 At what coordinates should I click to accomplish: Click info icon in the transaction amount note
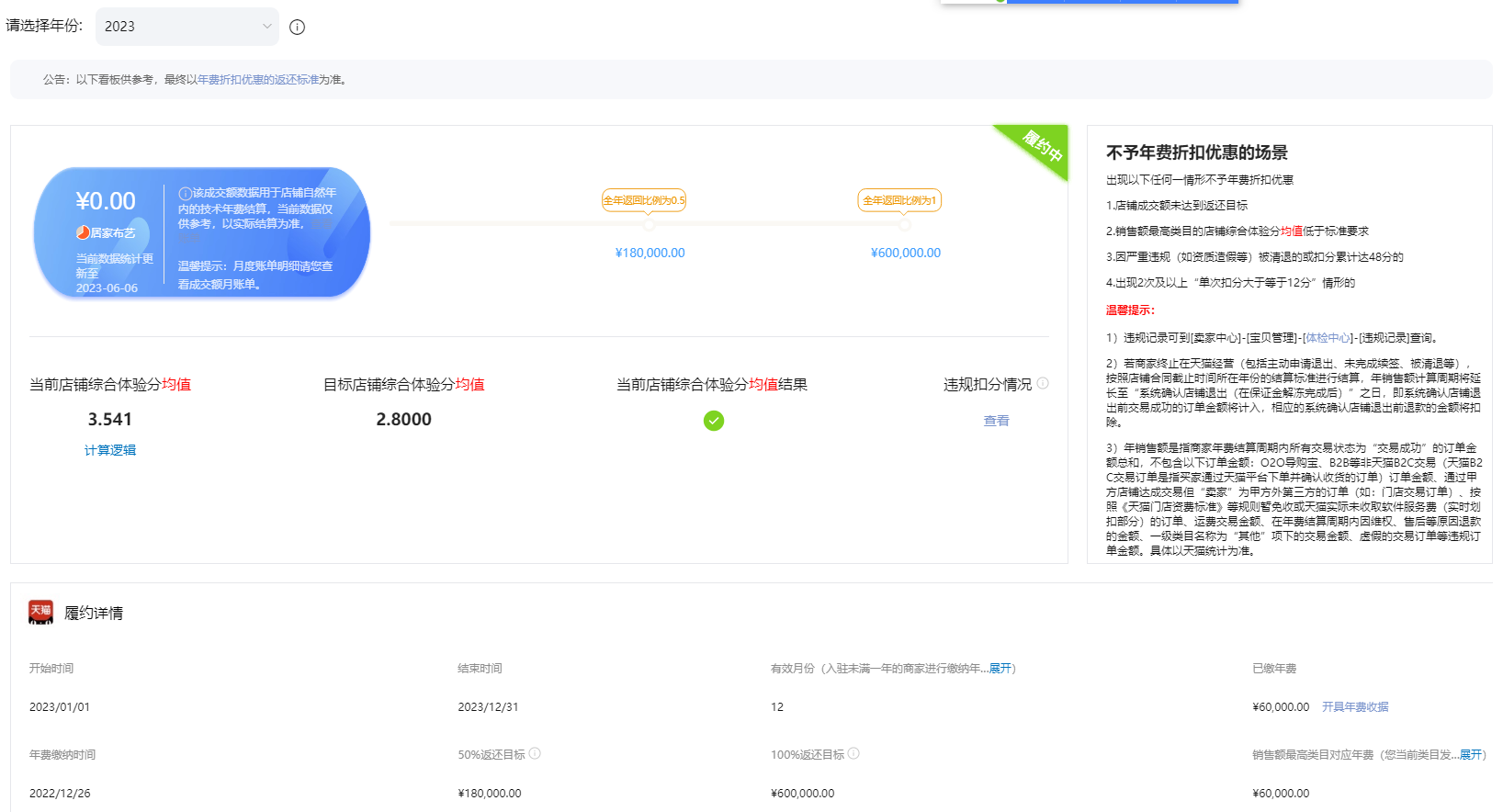pos(185,194)
